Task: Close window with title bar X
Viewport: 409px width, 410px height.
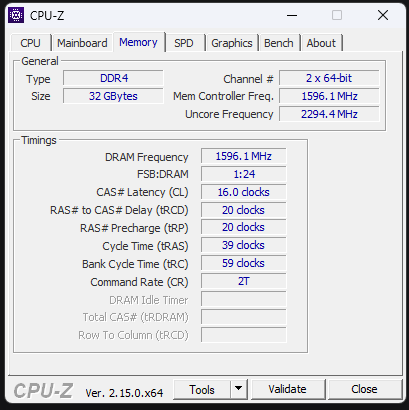Action: [383, 15]
